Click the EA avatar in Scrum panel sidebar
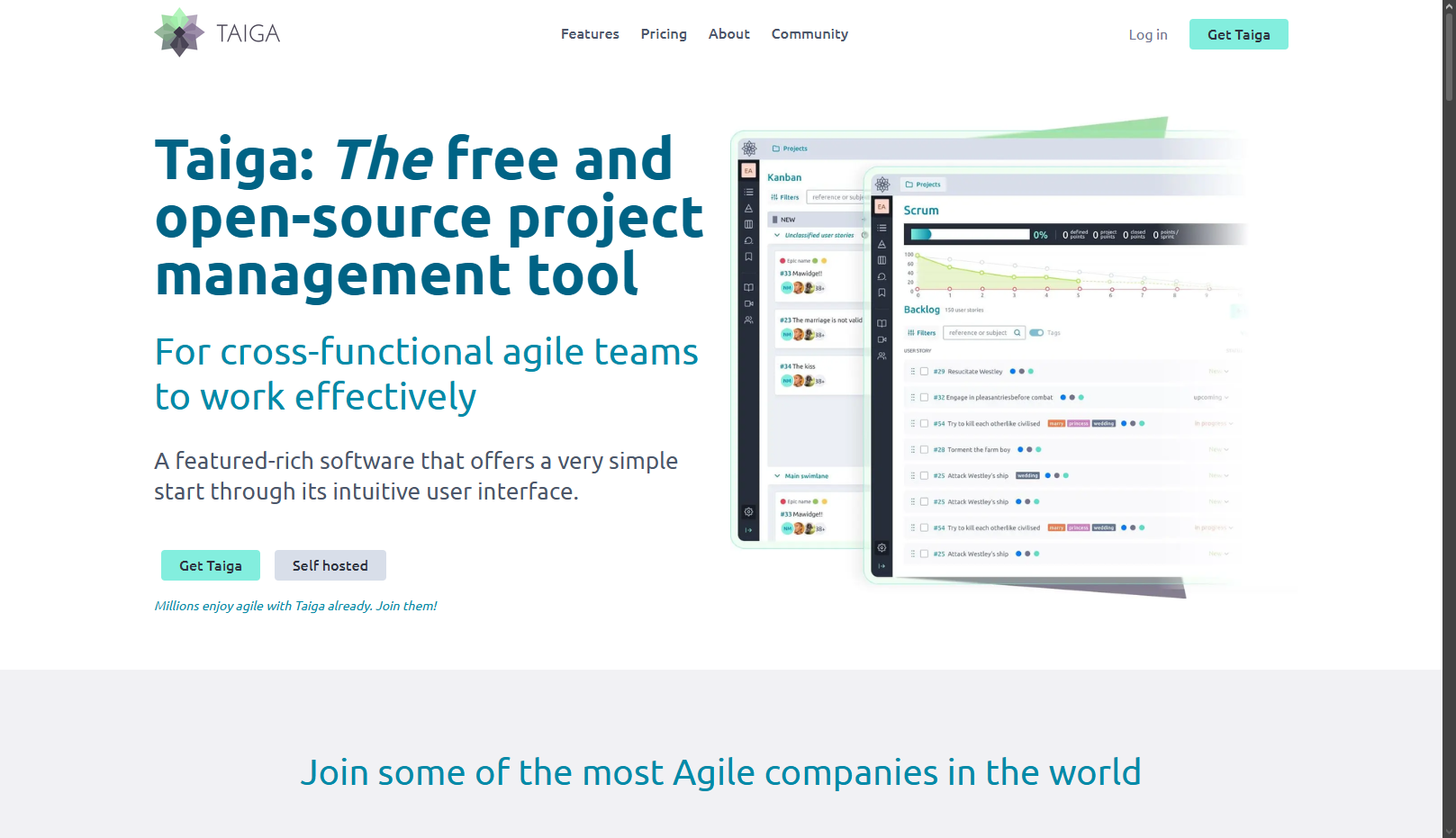 click(x=882, y=207)
